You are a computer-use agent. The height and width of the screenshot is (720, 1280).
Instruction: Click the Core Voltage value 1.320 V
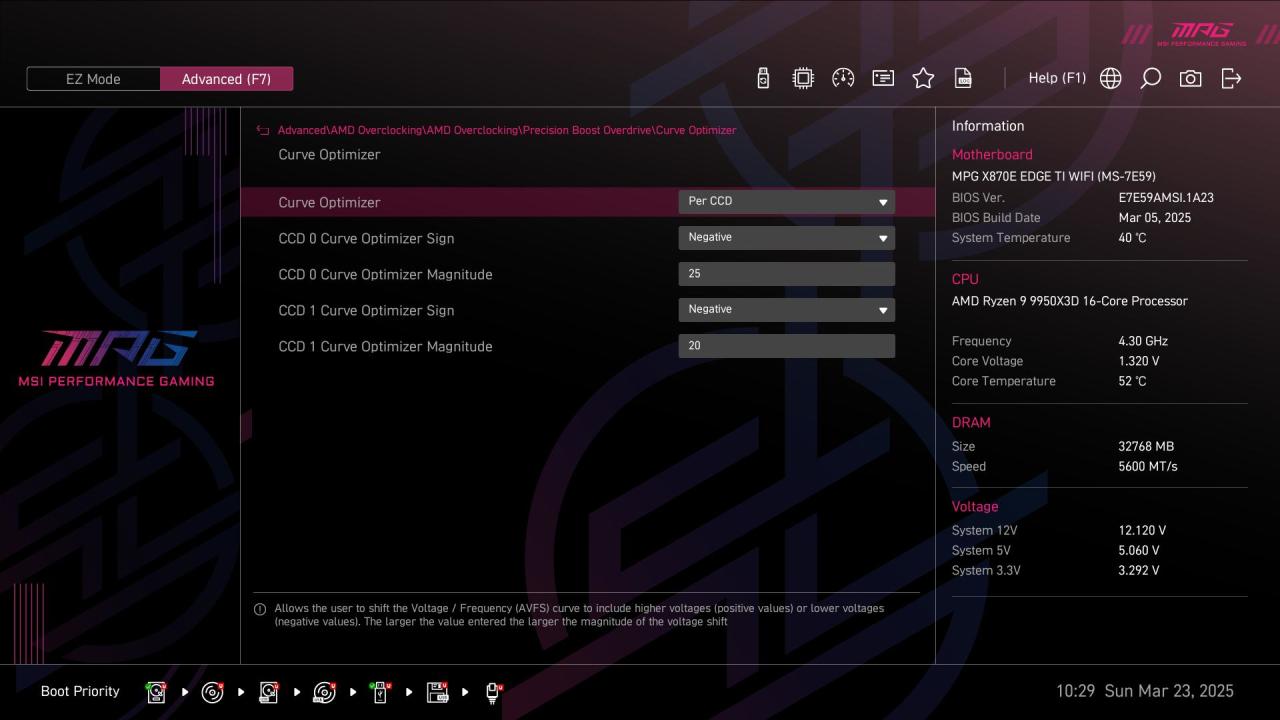[x=1139, y=361]
